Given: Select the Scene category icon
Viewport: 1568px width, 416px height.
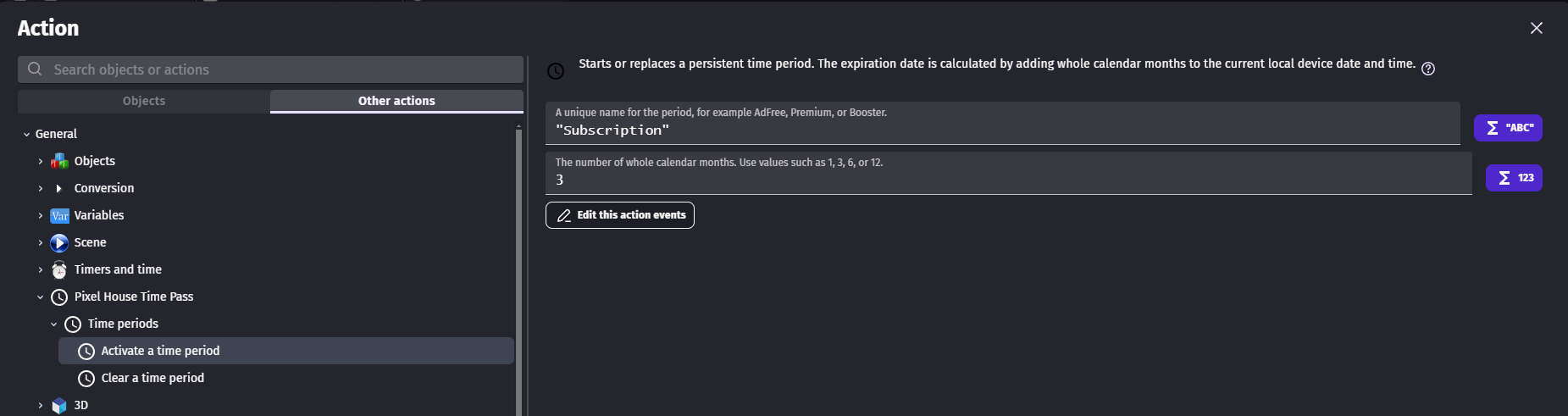Looking at the screenshot, I should (x=59, y=242).
